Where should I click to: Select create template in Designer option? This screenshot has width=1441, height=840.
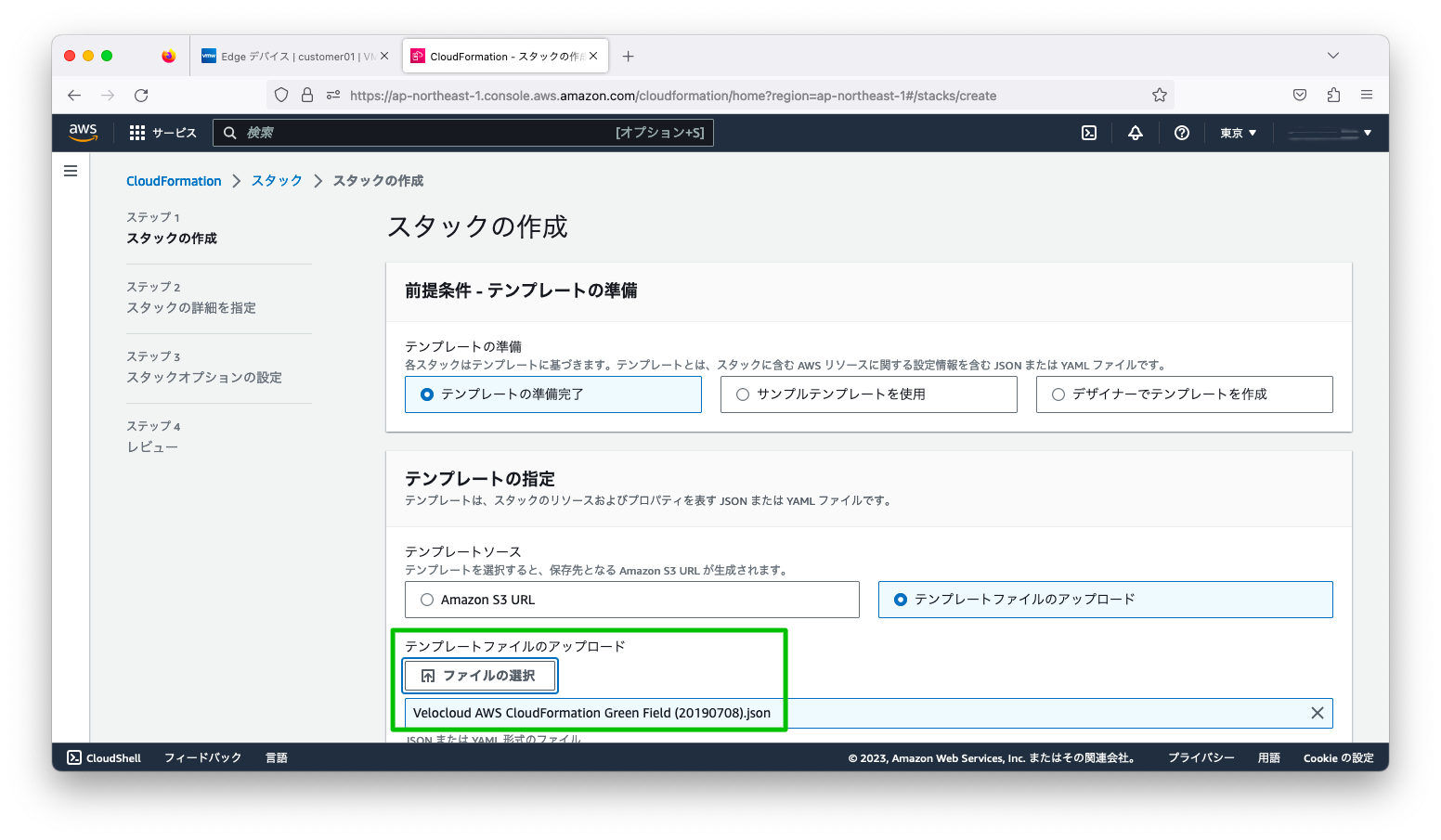click(1185, 394)
